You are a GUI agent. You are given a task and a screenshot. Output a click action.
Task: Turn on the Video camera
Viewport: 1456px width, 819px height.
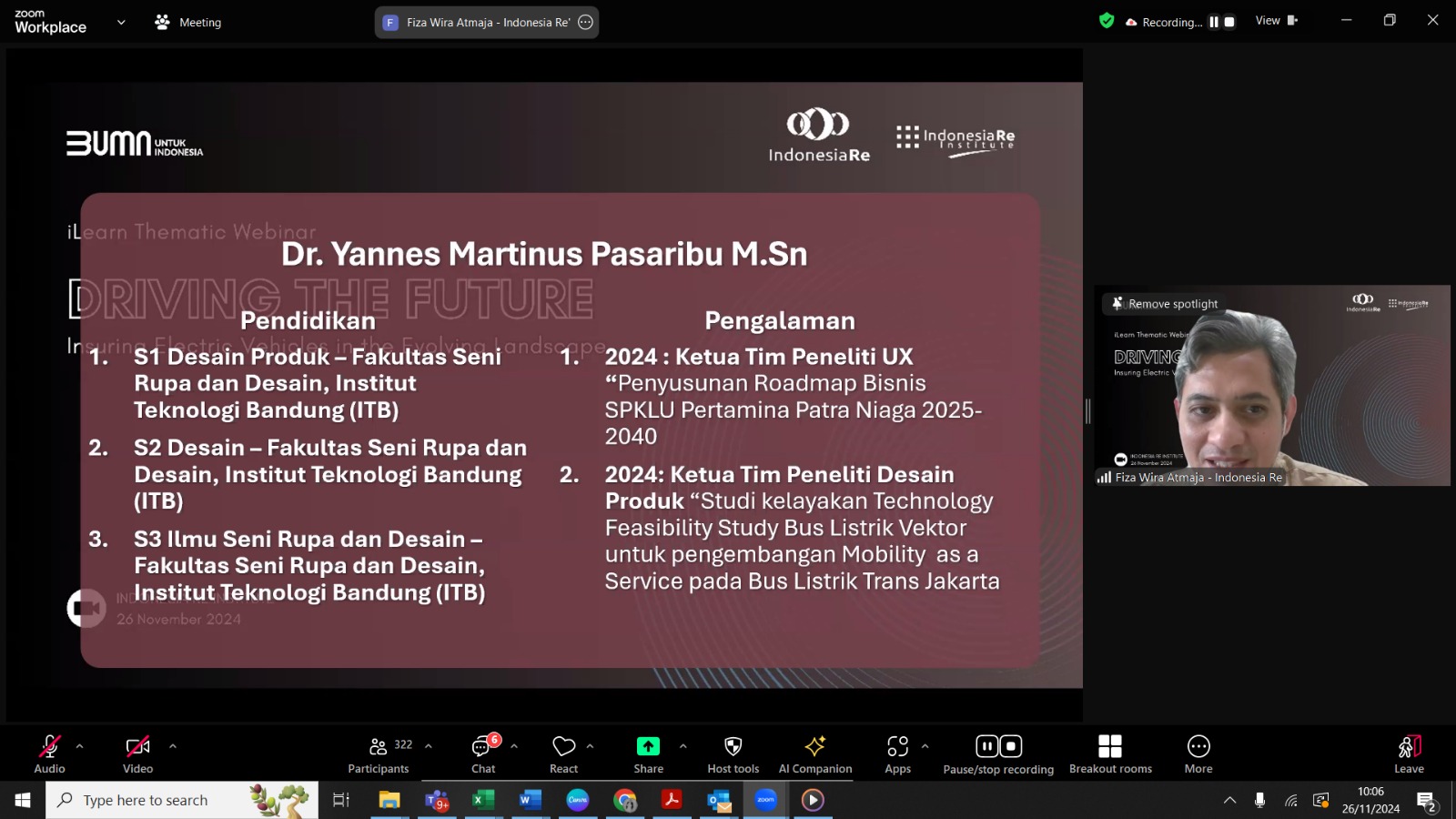pos(137,754)
